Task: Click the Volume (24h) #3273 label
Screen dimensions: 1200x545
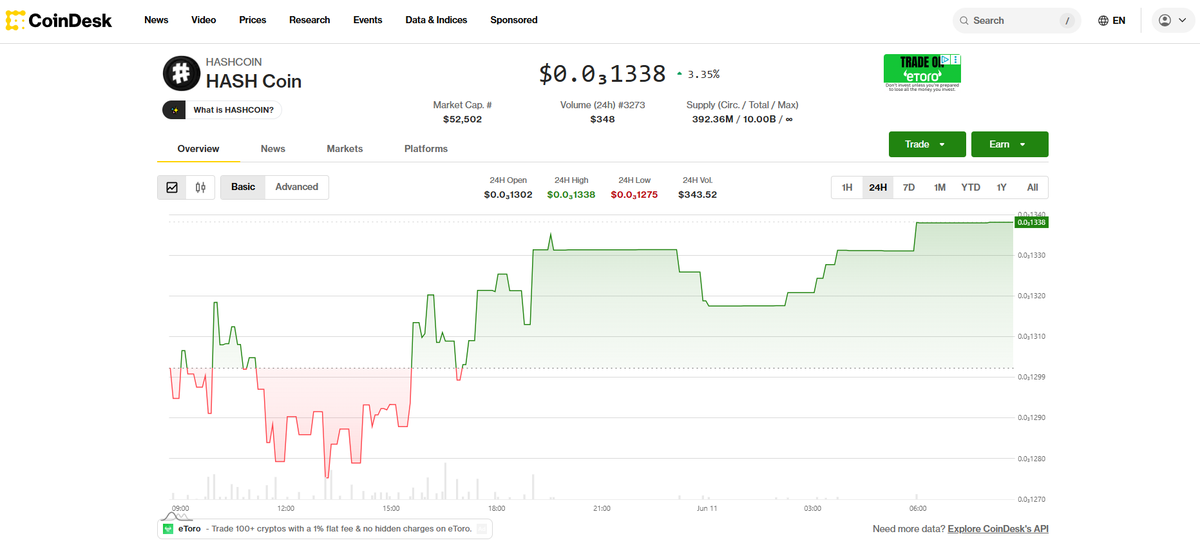Action: pyautogui.click(x=602, y=105)
